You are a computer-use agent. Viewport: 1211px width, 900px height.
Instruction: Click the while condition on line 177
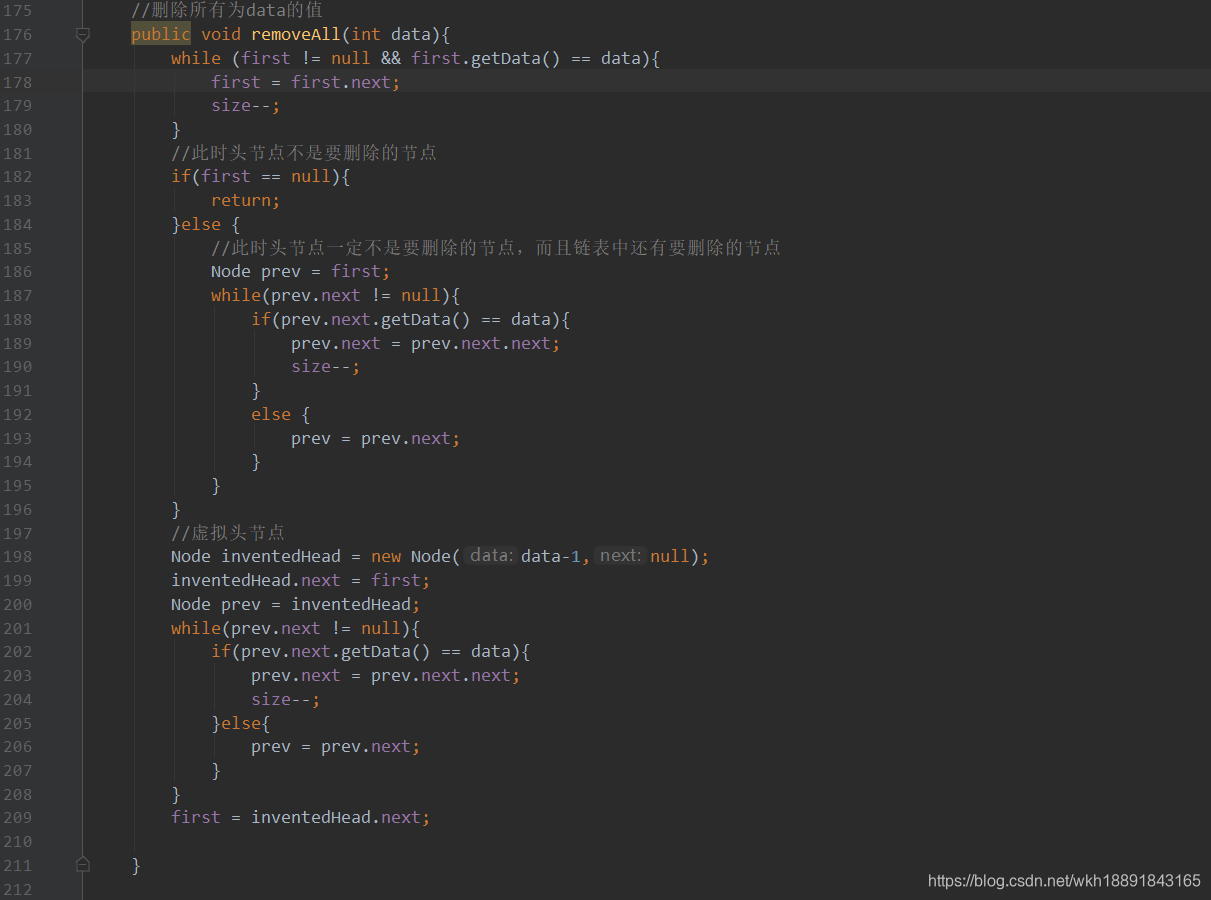tap(441, 59)
